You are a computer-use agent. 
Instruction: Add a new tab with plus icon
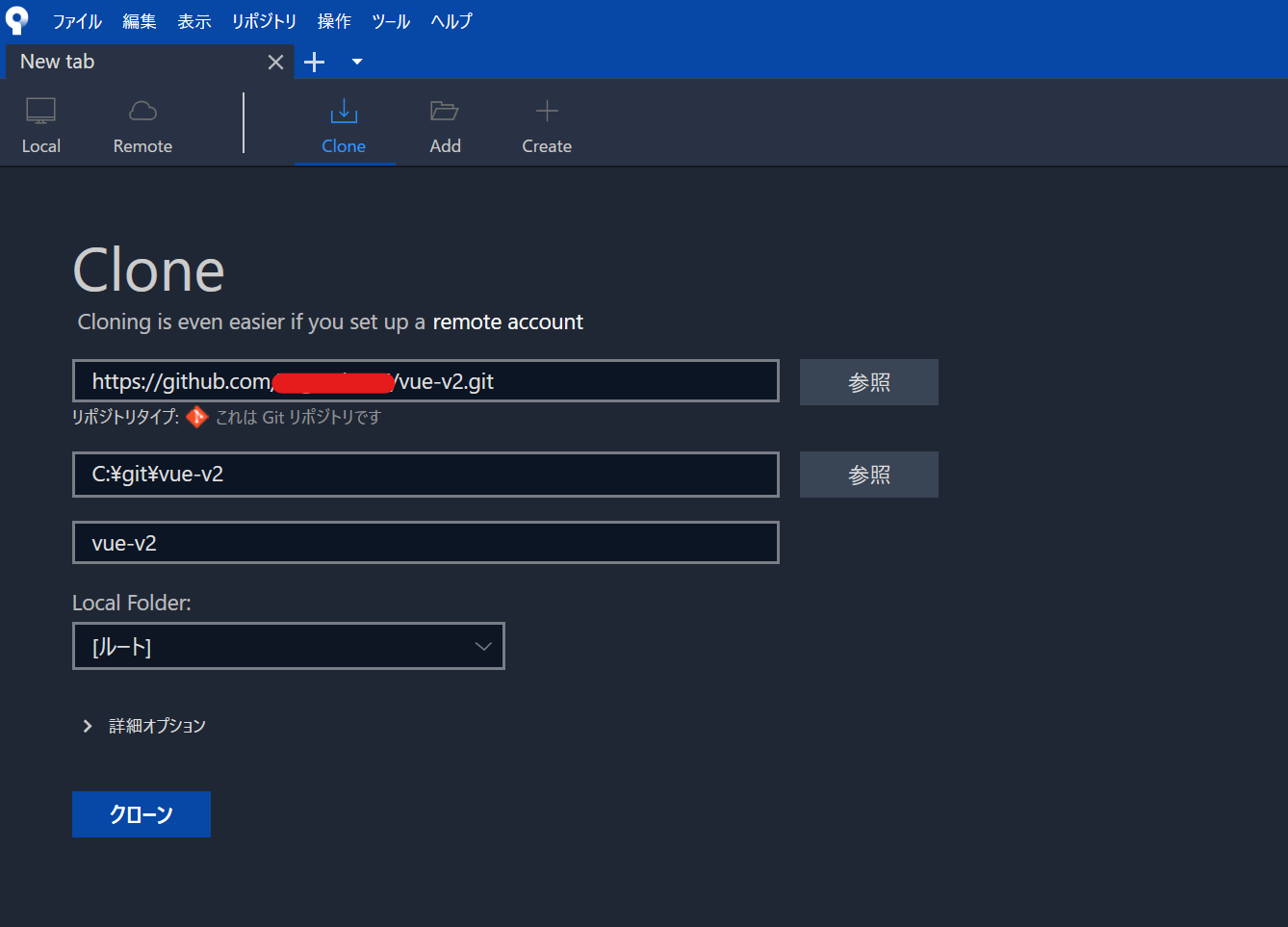[315, 63]
